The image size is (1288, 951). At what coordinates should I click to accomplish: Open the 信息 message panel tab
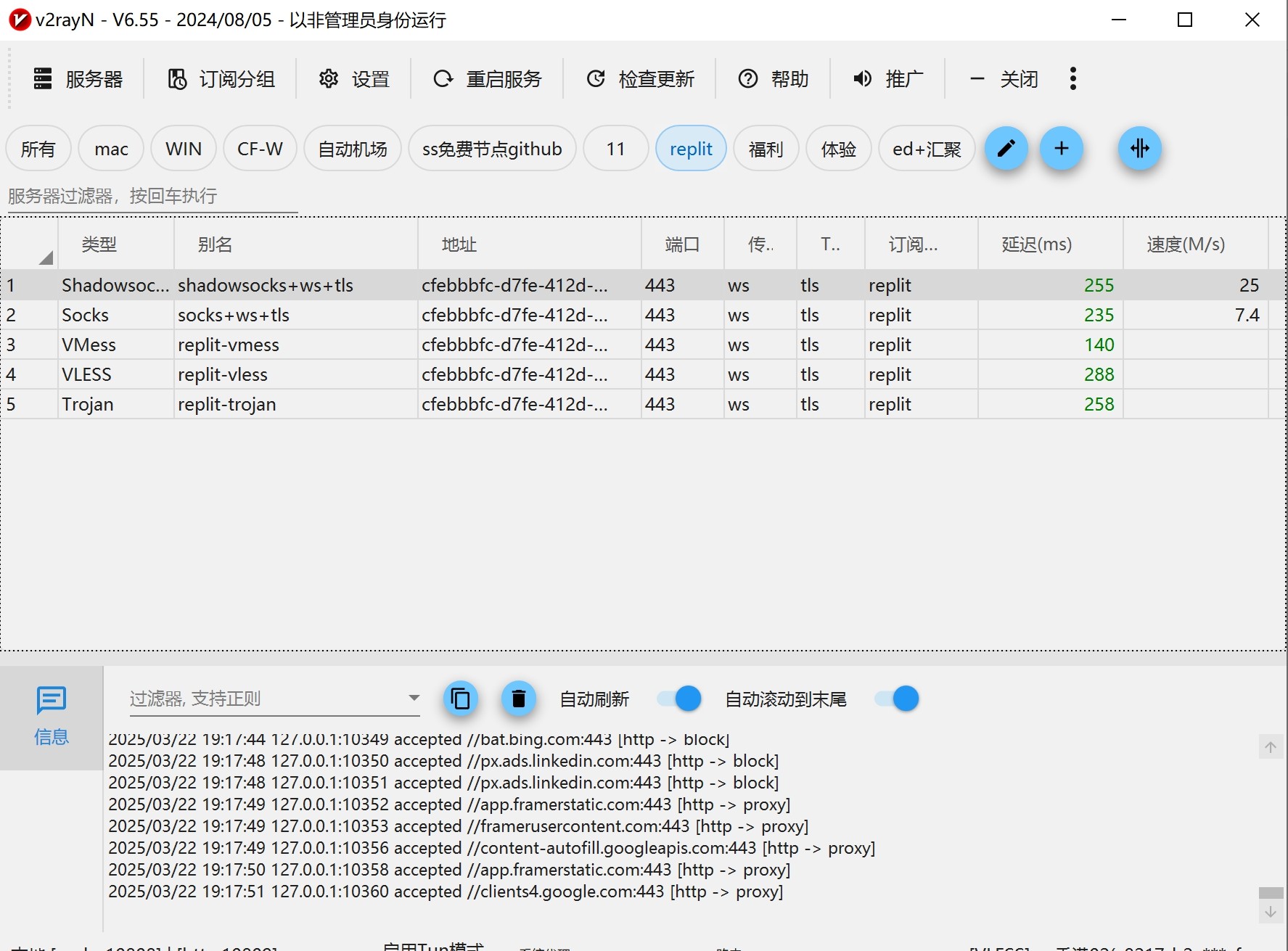tap(52, 717)
